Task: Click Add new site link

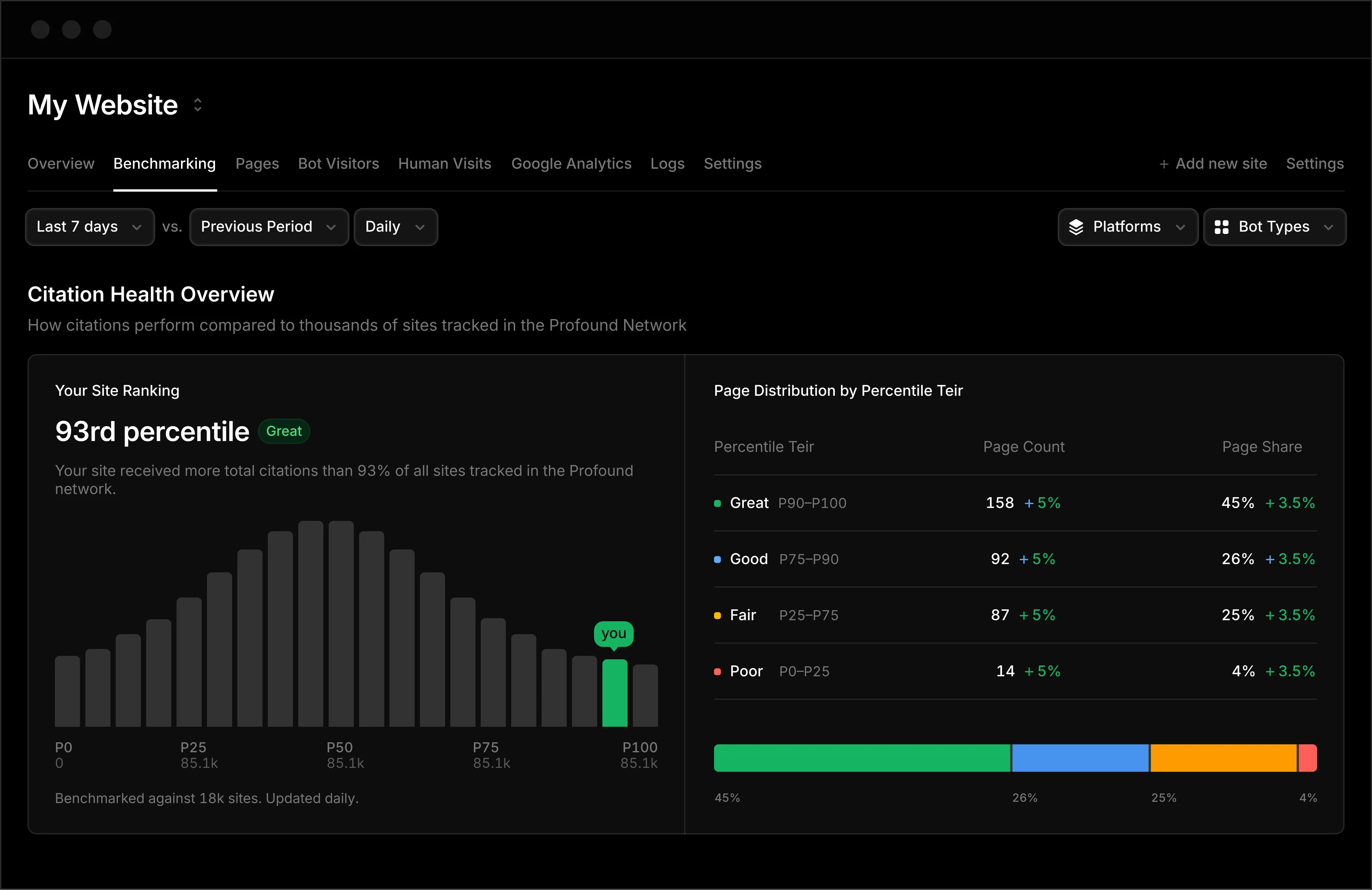Action: [1213, 164]
